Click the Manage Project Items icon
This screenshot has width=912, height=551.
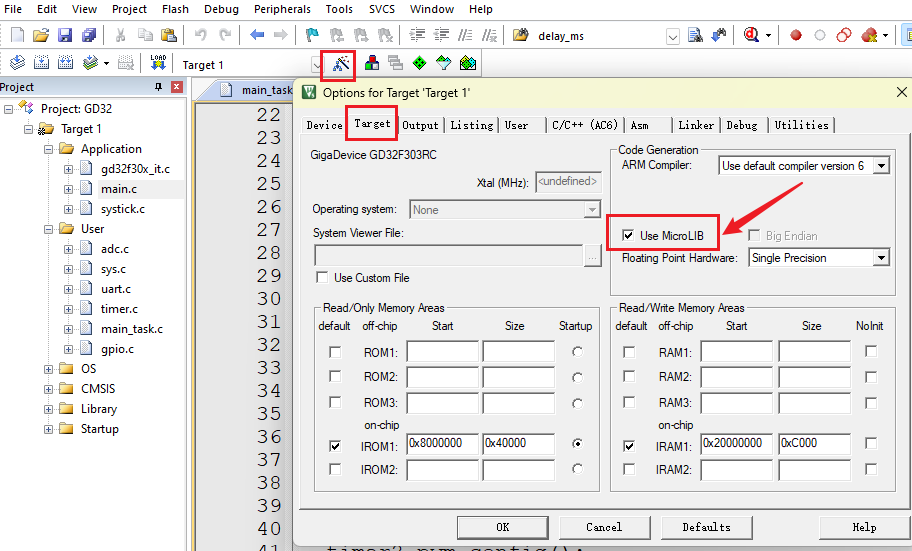(371, 63)
